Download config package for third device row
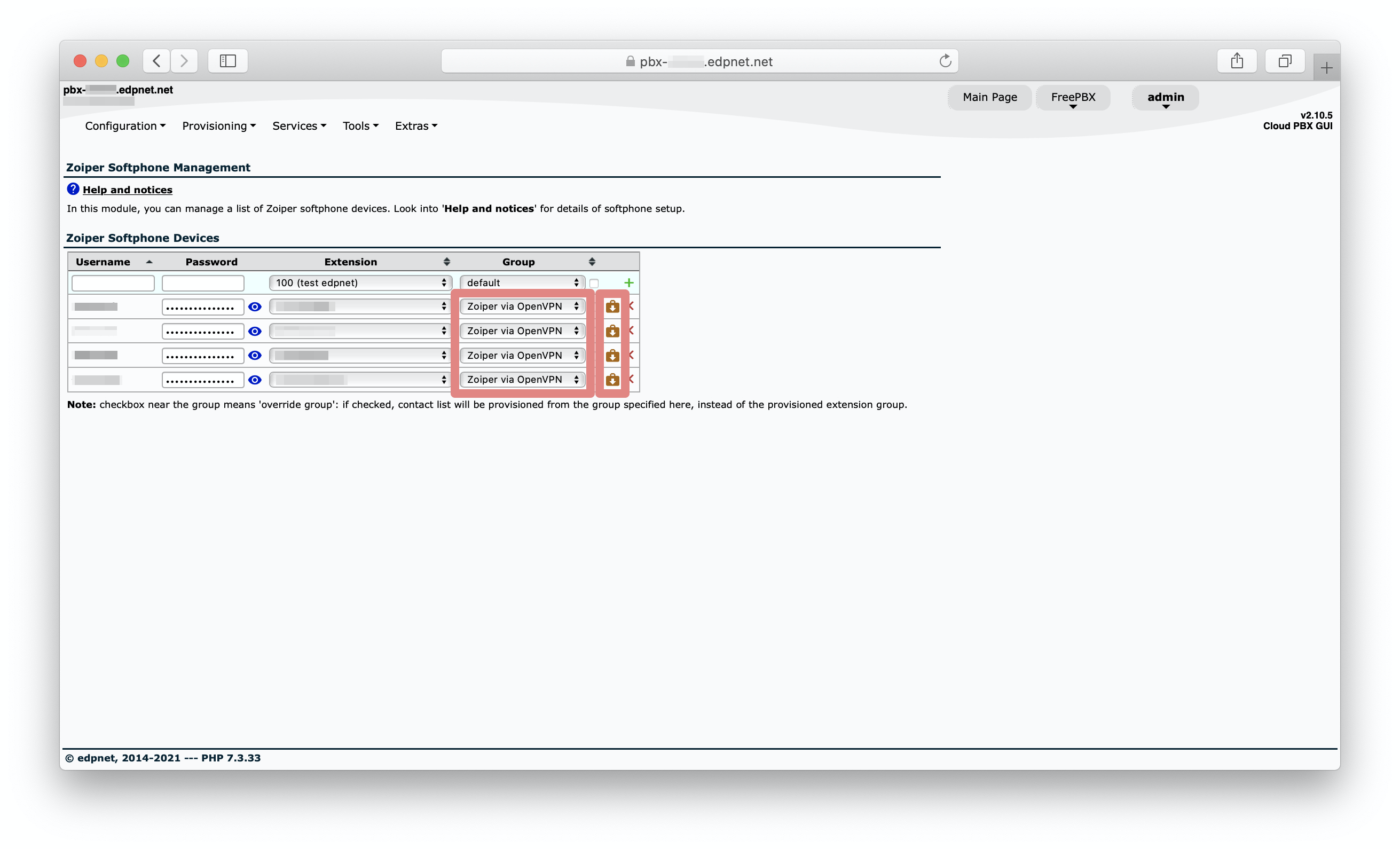This screenshot has height=849, width=1400. [612, 355]
